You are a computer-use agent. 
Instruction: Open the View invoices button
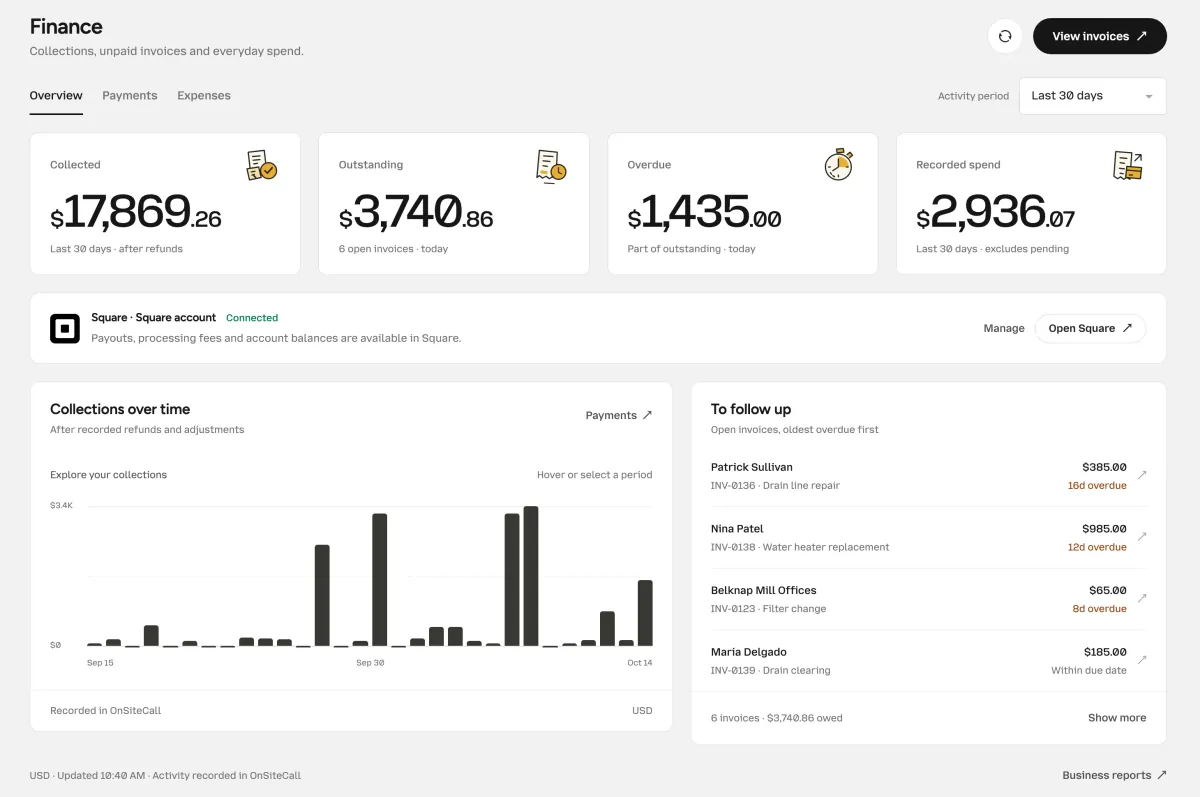1100,36
